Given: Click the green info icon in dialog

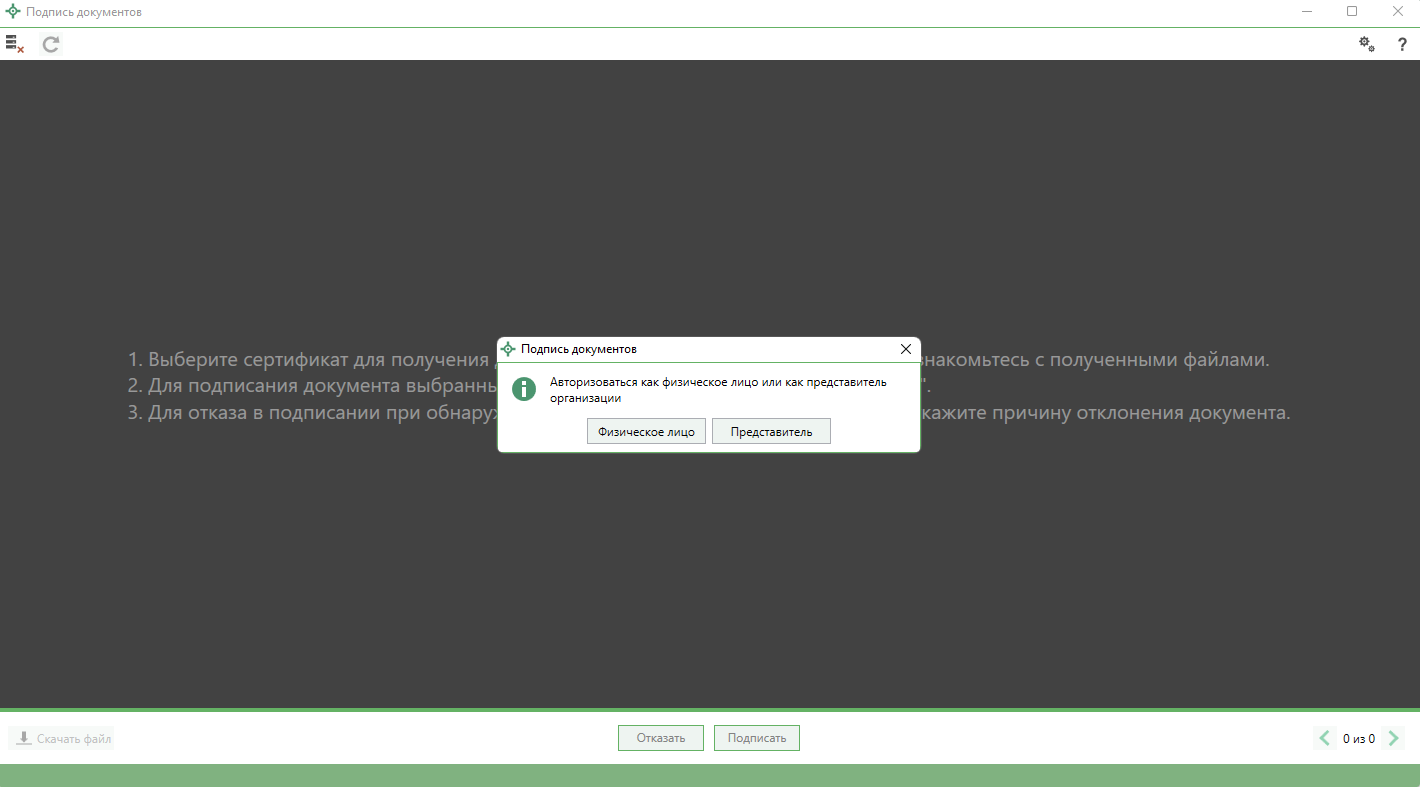Looking at the screenshot, I should coord(524,389).
